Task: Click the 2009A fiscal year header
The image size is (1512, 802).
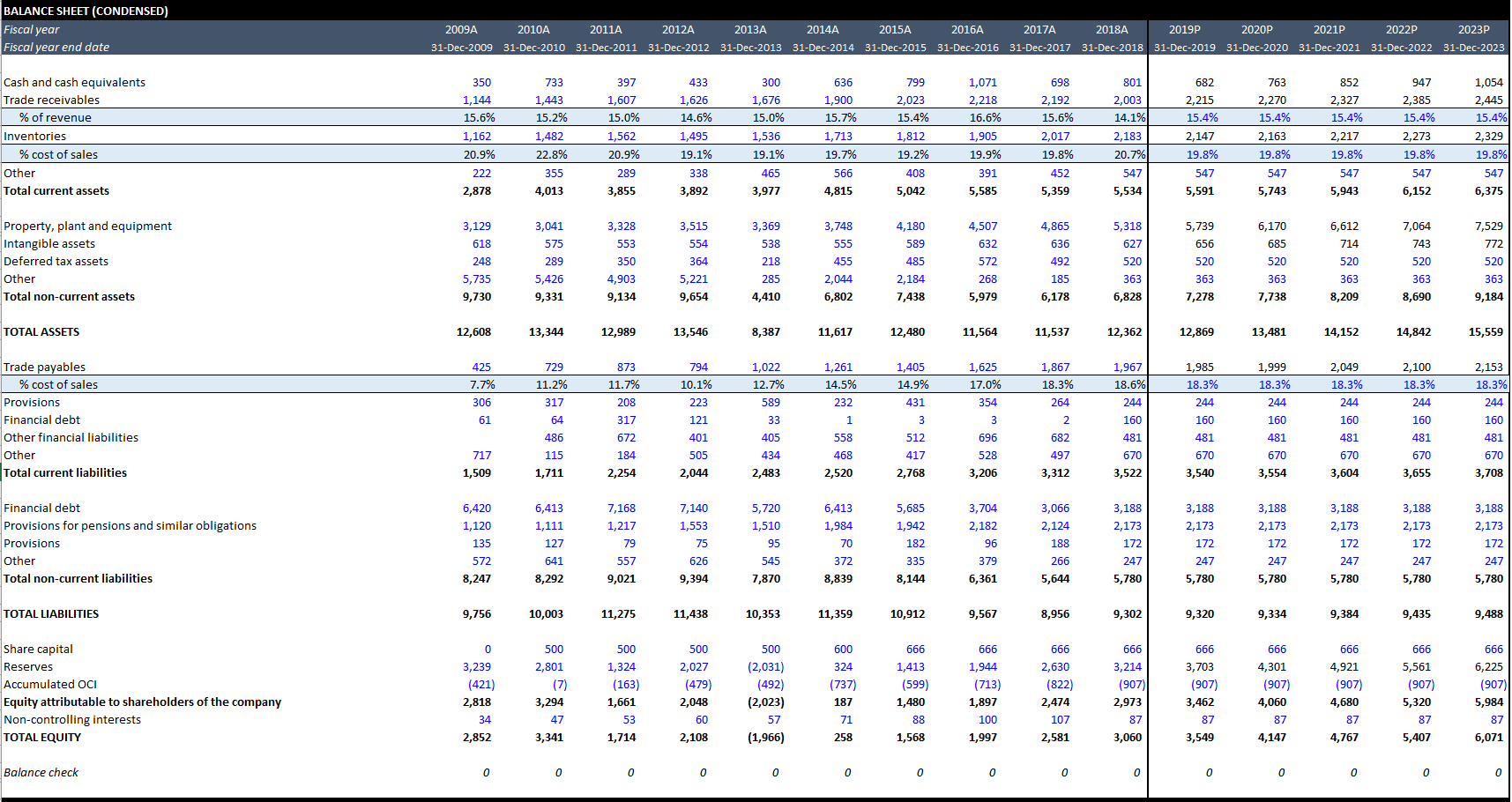Action: [461, 30]
